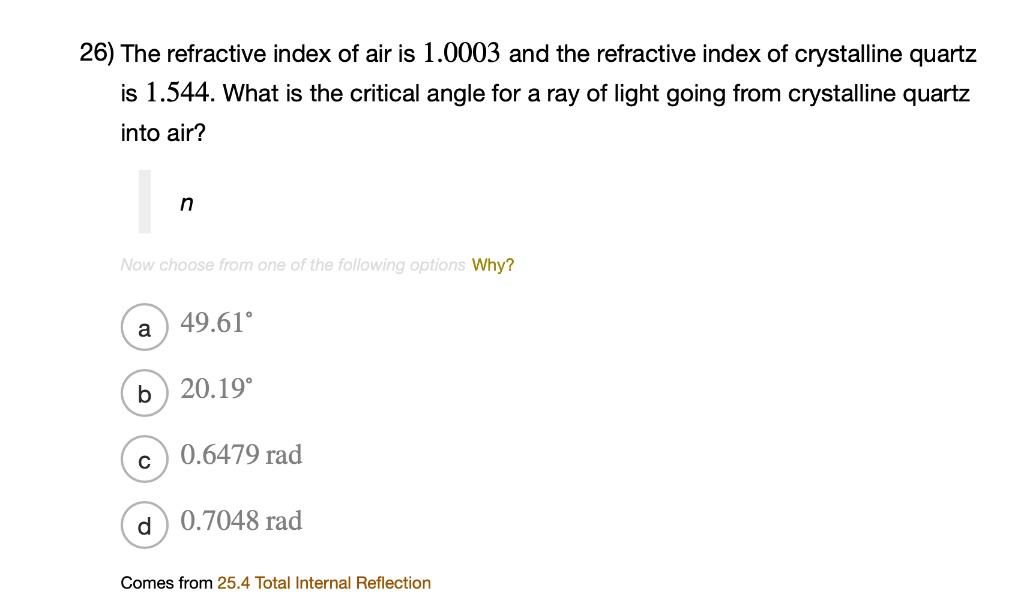Click the italic n variable label

tap(185, 203)
